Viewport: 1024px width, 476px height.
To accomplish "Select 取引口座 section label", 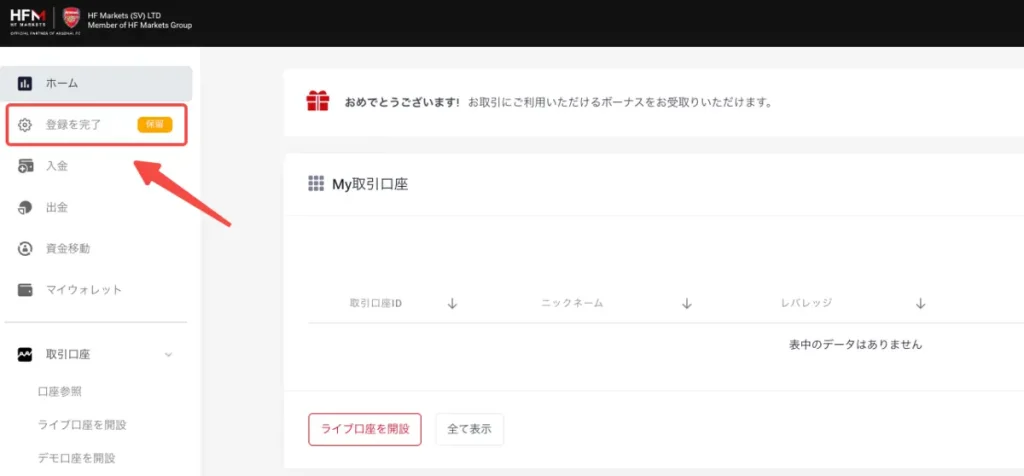I will click(x=68, y=355).
